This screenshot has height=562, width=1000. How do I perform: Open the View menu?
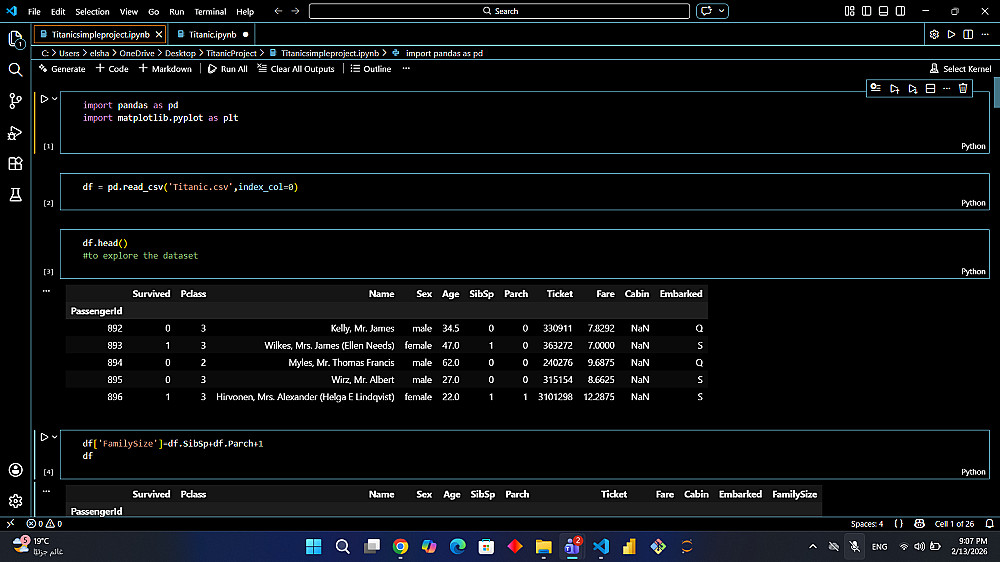(x=129, y=11)
